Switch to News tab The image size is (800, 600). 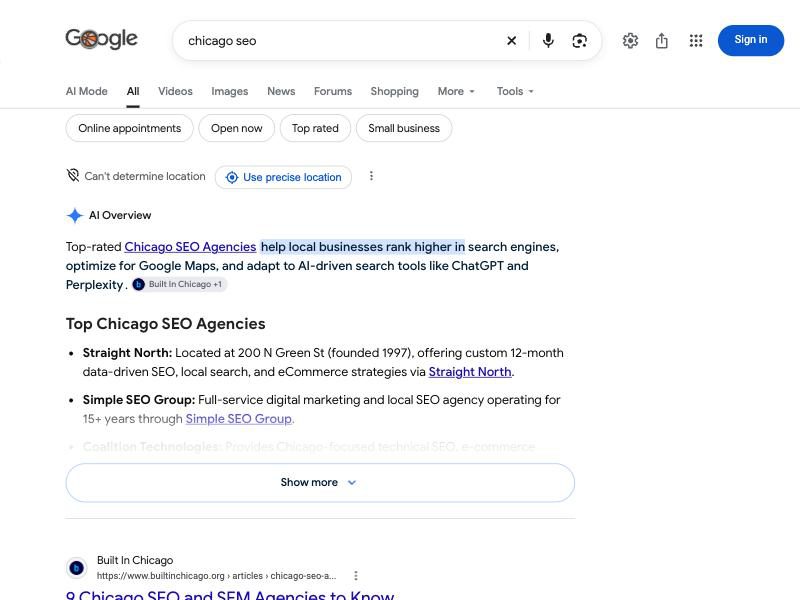[x=281, y=91]
